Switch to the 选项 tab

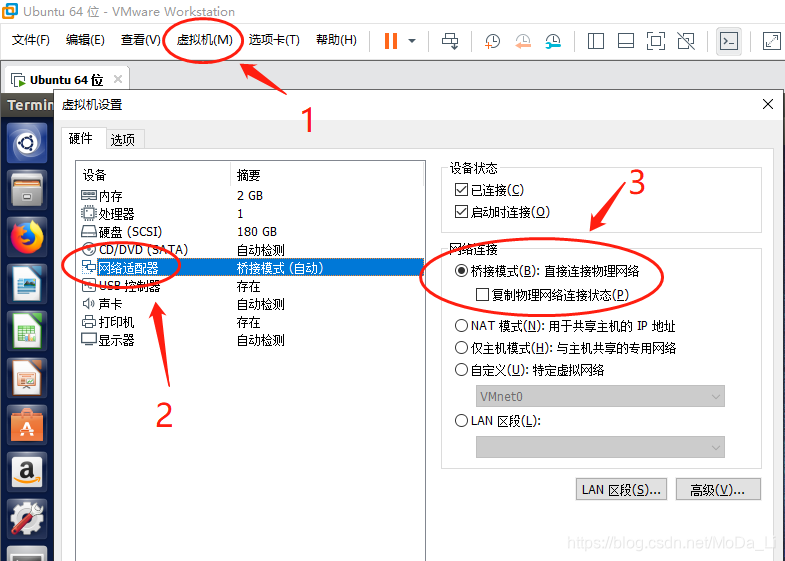[x=124, y=139]
